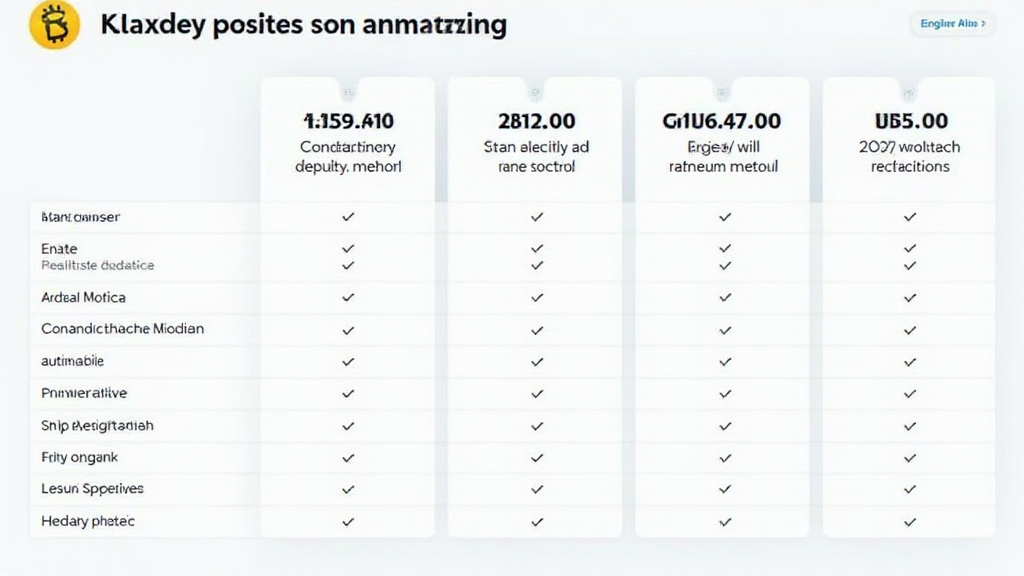This screenshot has width=1024, height=576.
Task: Click the Ship Metigitardiah checkmark in 2812.00 column
Action: point(537,425)
